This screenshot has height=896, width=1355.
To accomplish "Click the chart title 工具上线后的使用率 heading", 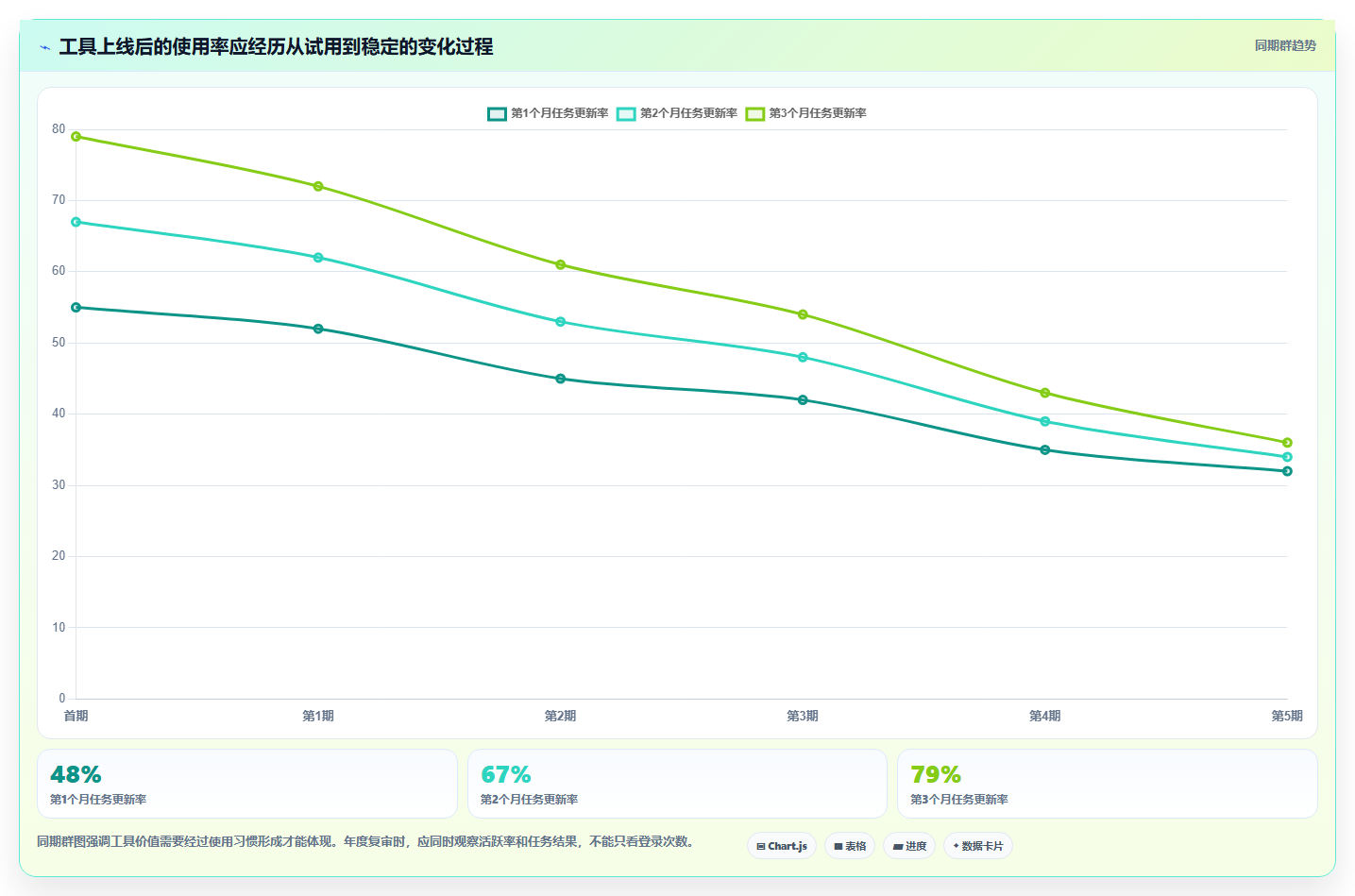I will pyautogui.click(x=277, y=46).
